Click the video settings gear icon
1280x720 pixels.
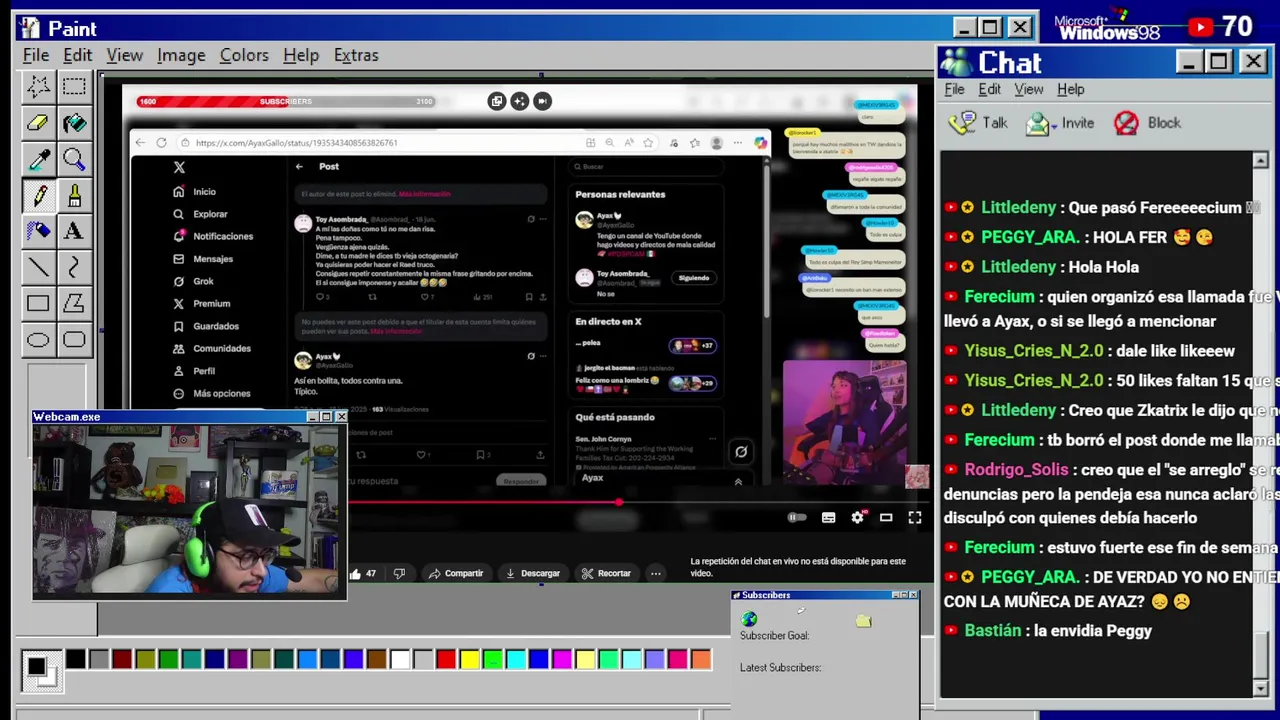pos(857,517)
